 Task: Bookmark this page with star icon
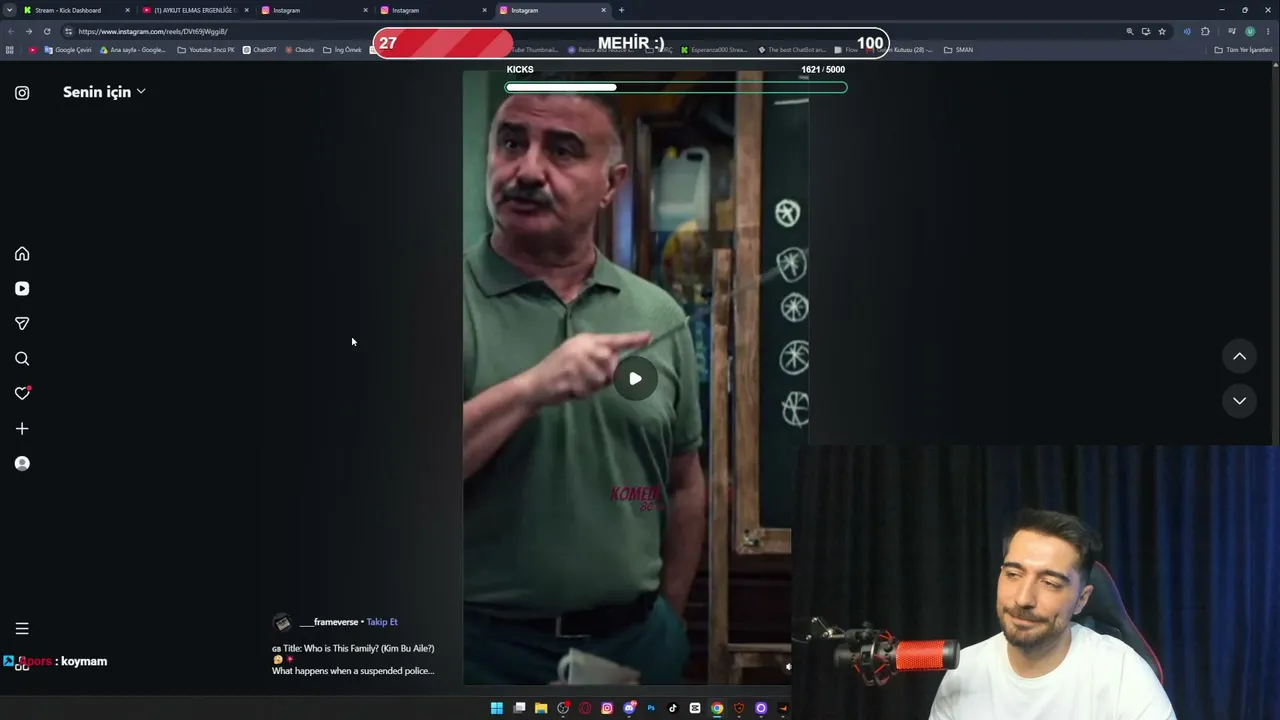tap(1162, 31)
